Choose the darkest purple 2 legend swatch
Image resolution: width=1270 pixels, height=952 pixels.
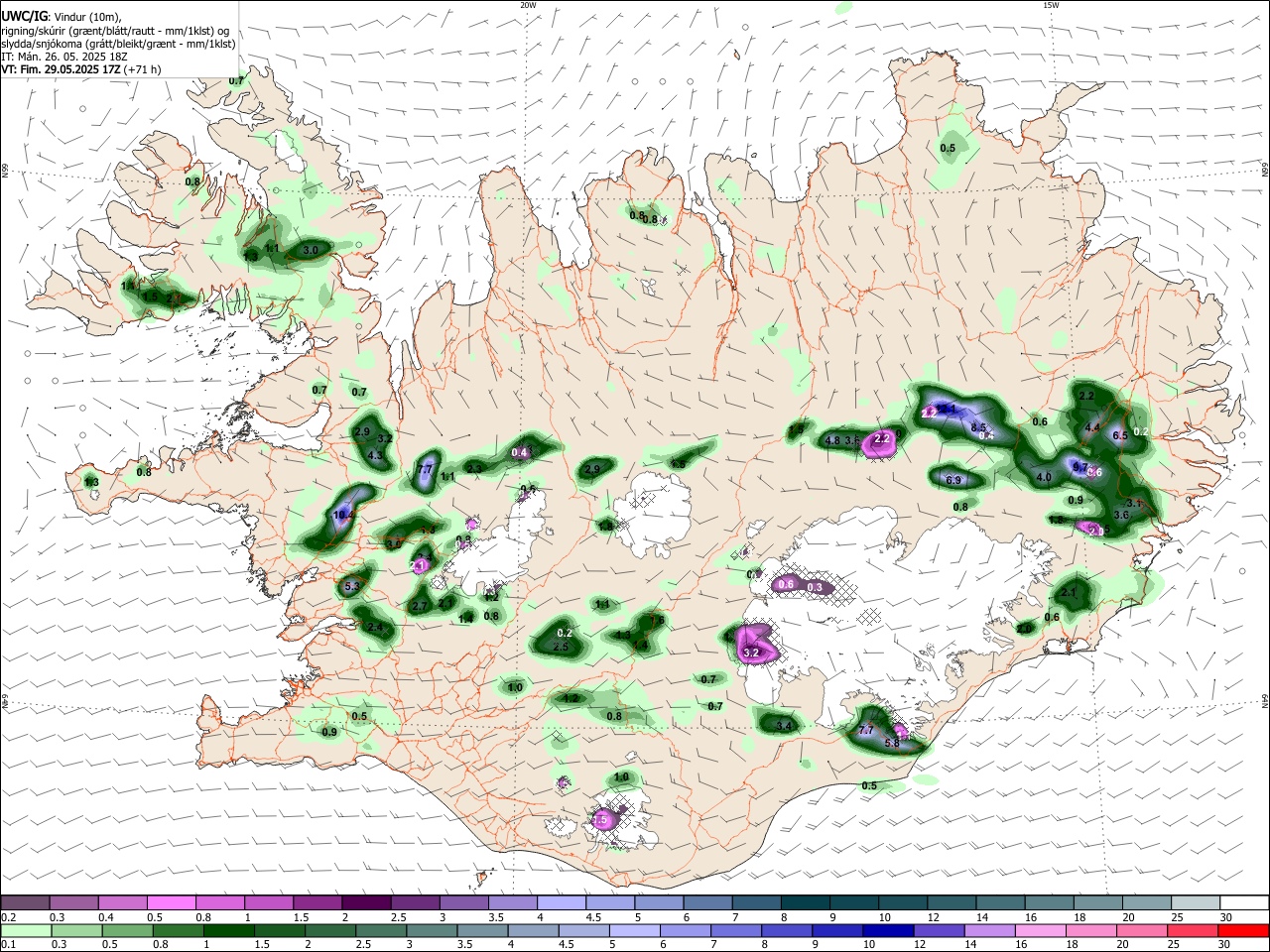pyautogui.click(x=365, y=903)
